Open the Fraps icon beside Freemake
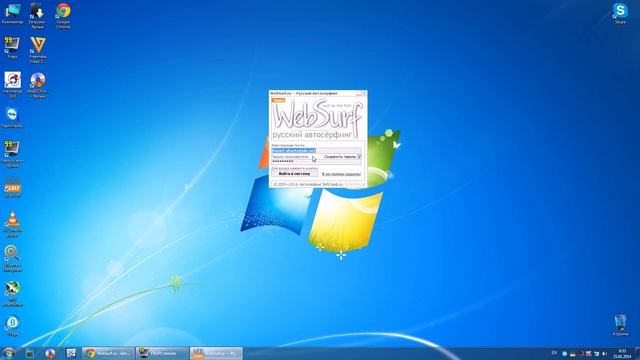The width and height of the screenshot is (640, 360). [12, 47]
